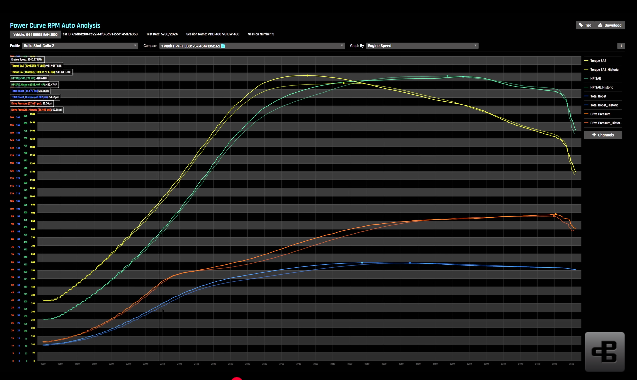Click the white Curve Area data label
The image size is (637, 380).
click(x=27, y=59)
